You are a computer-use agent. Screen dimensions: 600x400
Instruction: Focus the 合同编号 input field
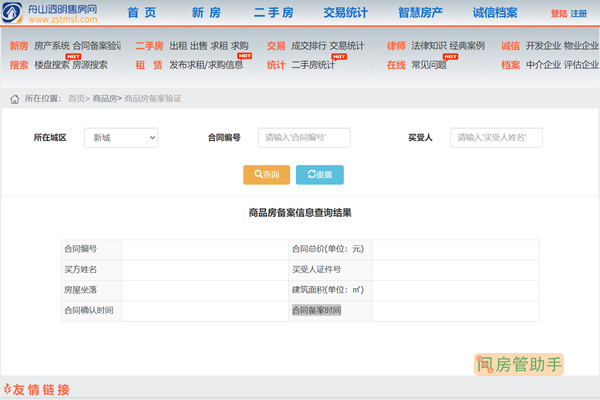[x=304, y=138]
